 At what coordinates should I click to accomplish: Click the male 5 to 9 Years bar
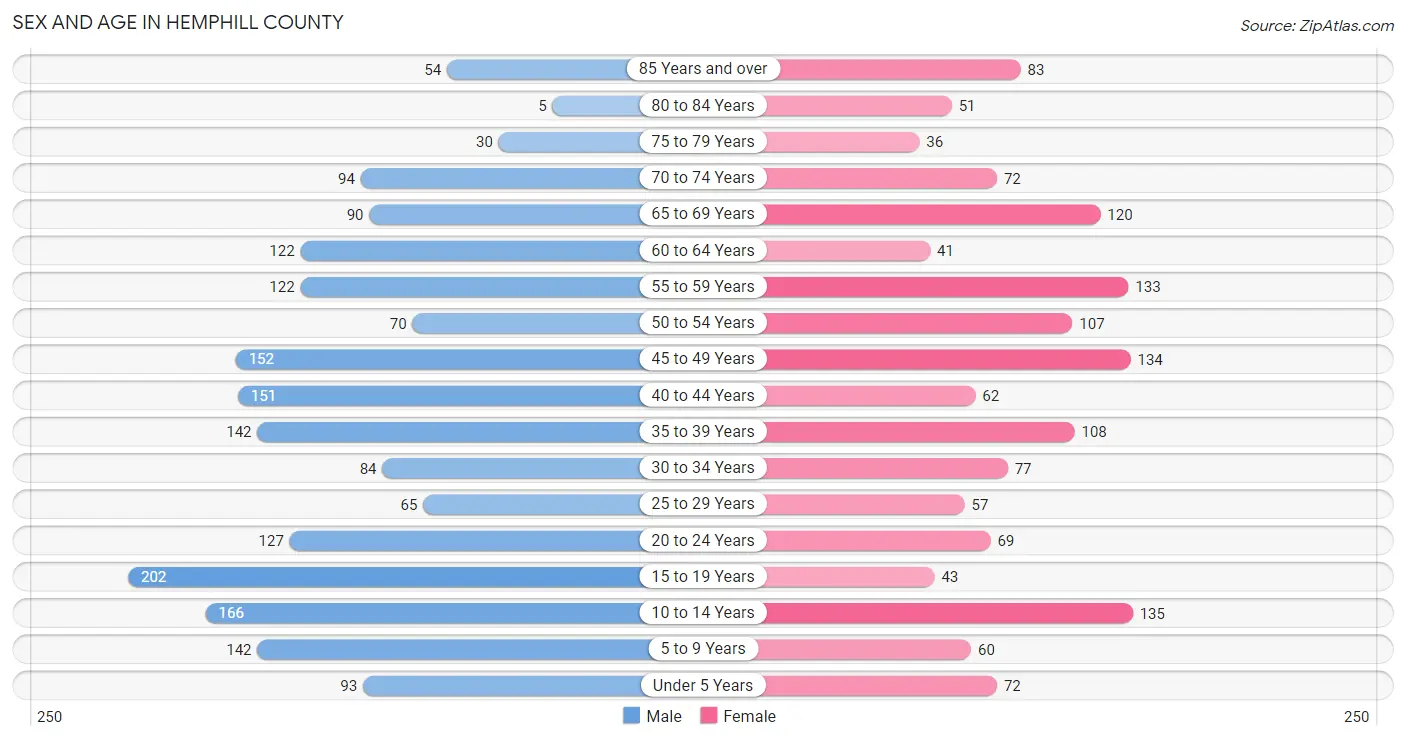tap(449, 649)
